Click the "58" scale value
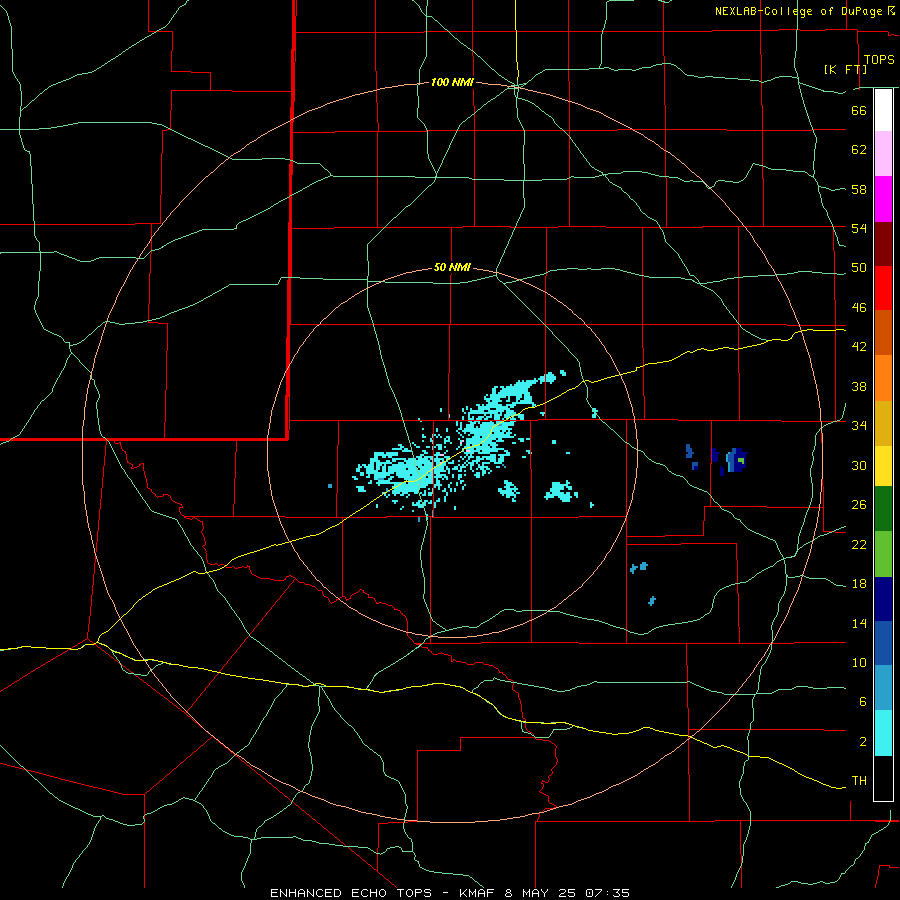 [859, 189]
